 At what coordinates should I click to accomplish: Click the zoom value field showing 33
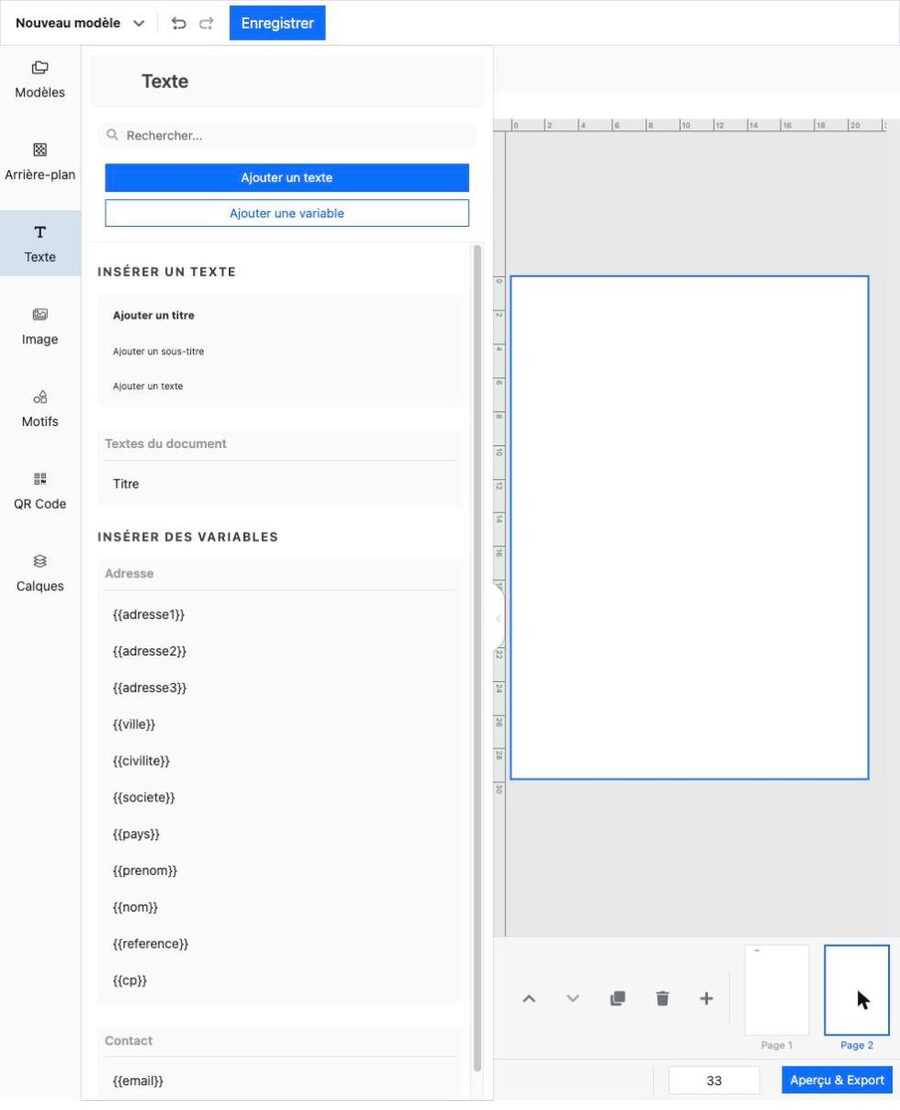click(x=714, y=1080)
